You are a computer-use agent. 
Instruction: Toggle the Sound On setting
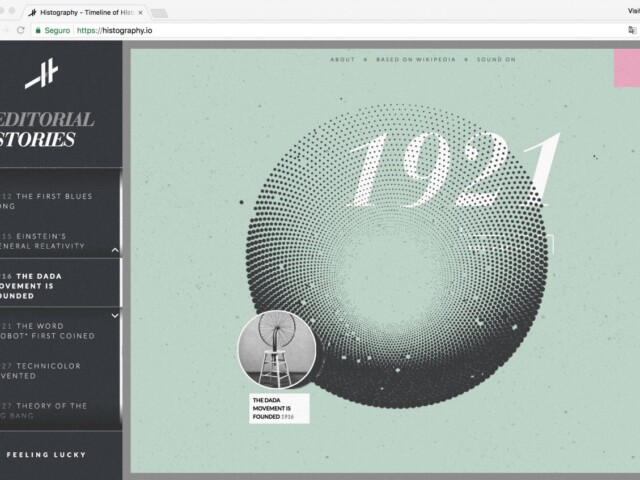tap(496, 60)
